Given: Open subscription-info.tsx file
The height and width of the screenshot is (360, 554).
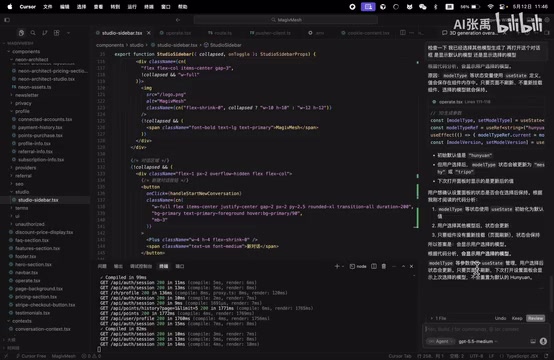Looking at the screenshot, I should tap(41, 160).
